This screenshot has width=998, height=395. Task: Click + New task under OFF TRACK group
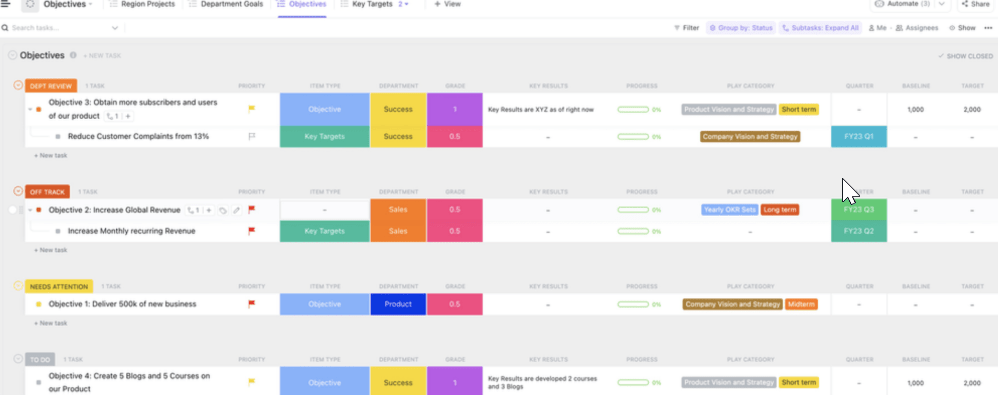50,250
